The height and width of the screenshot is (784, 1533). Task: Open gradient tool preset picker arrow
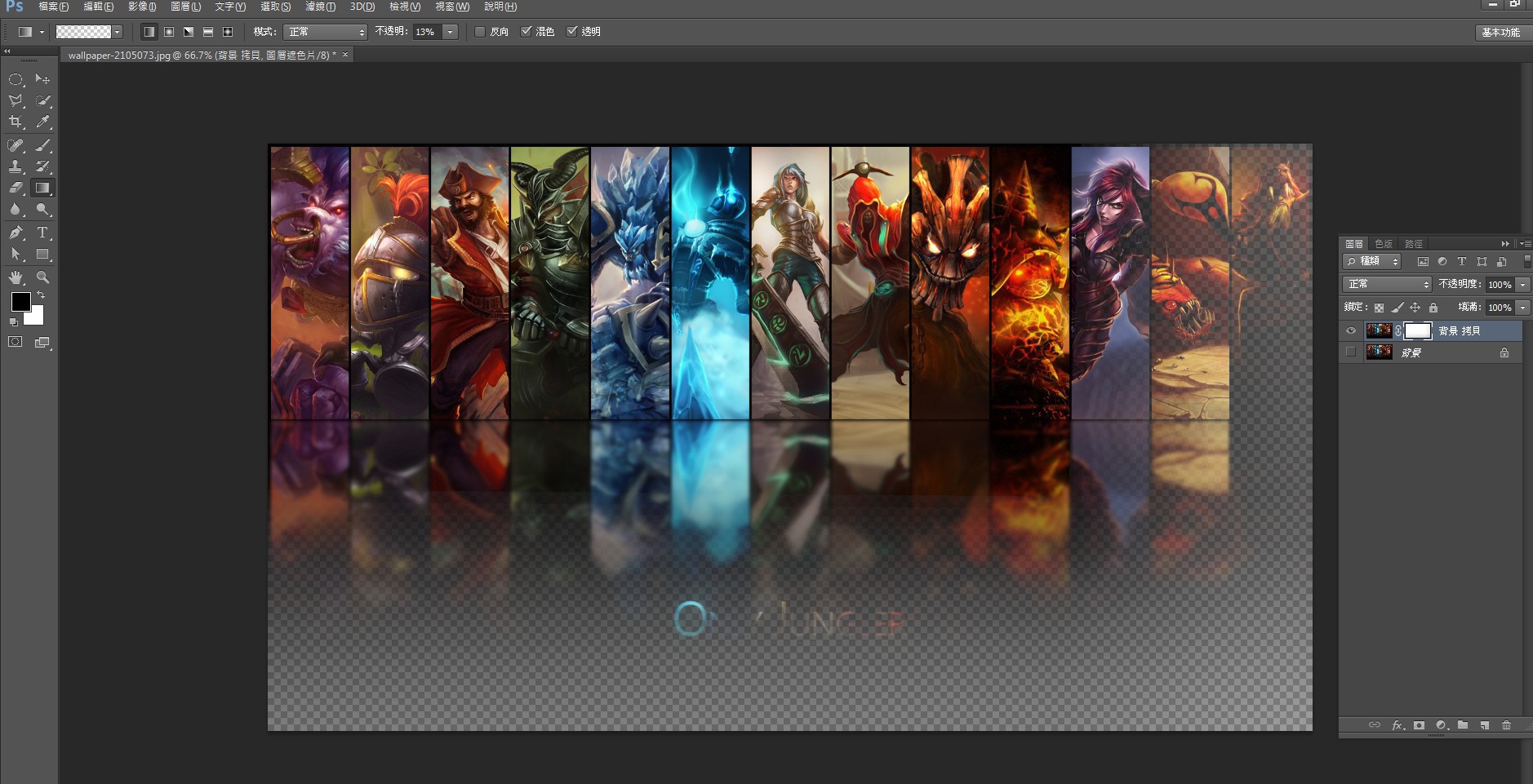(42, 32)
